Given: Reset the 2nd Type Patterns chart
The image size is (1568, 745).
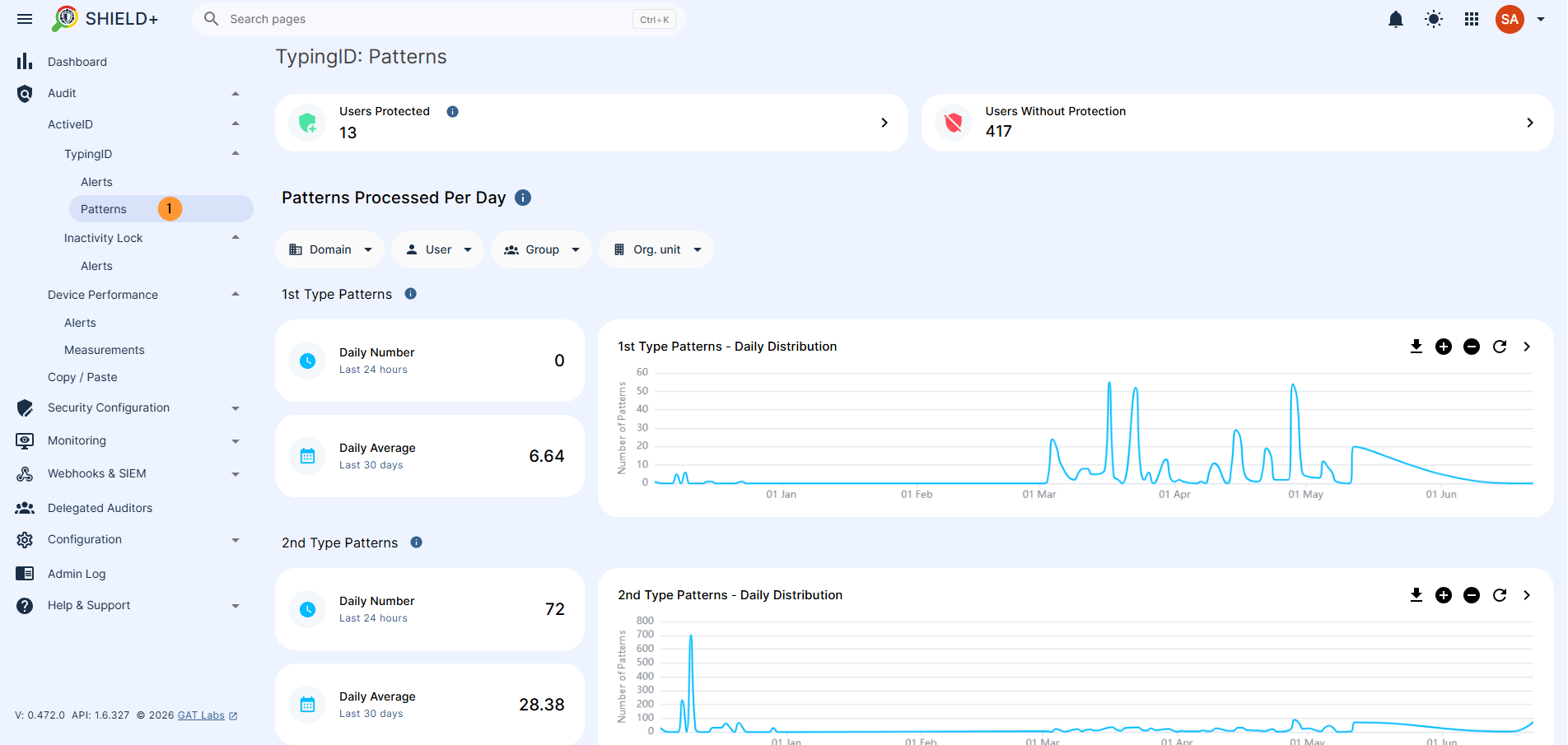Looking at the screenshot, I should (x=1500, y=595).
